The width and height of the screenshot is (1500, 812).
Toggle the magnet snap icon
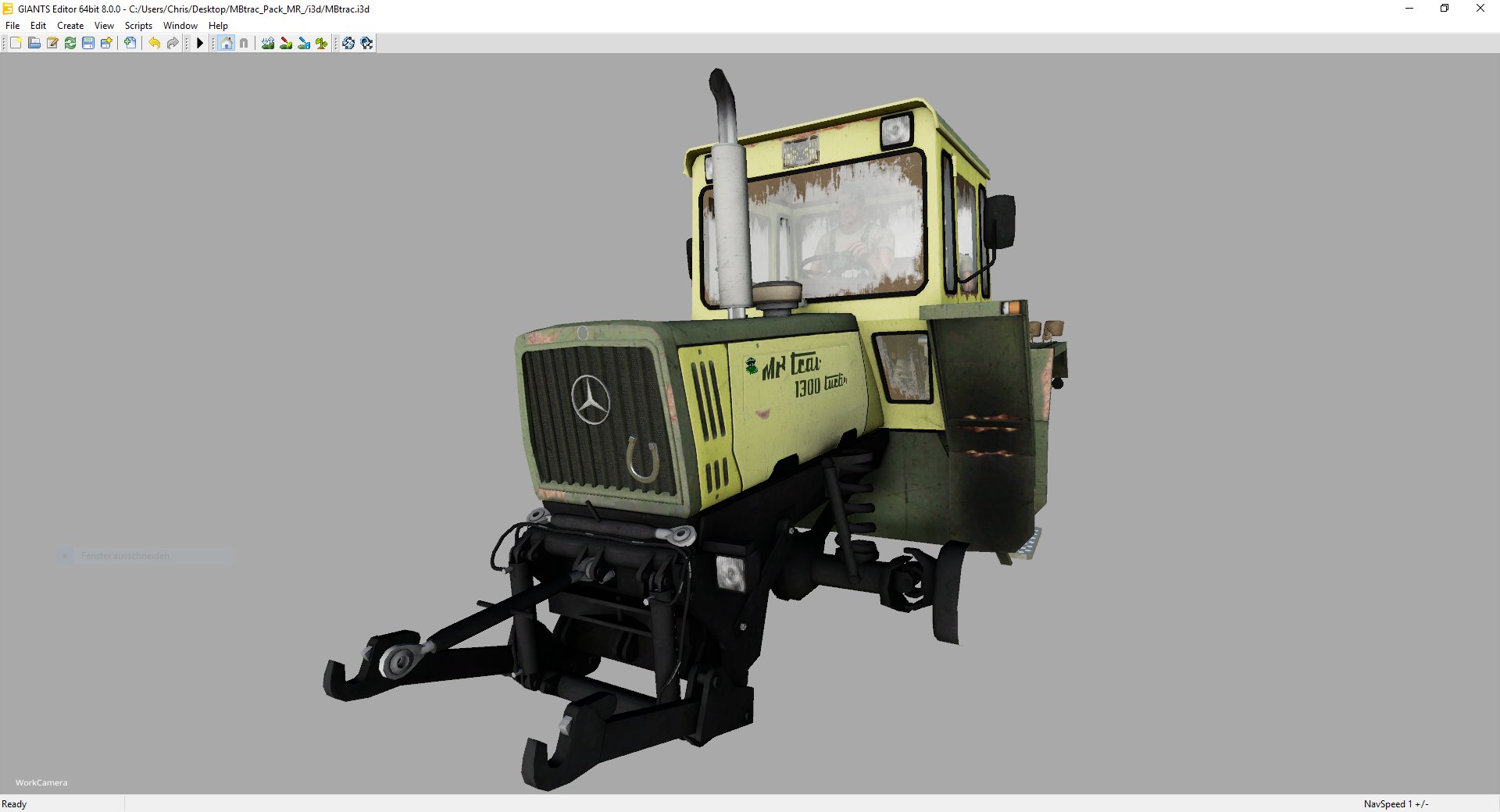click(244, 43)
